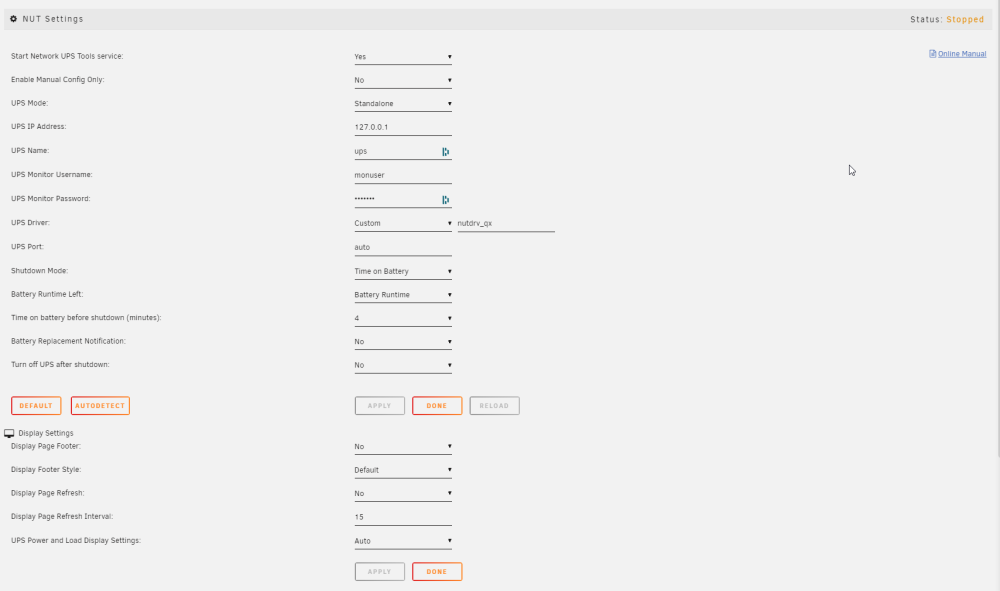
Task: Click the UPS Monitor Username field
Action: coord(403,175)
